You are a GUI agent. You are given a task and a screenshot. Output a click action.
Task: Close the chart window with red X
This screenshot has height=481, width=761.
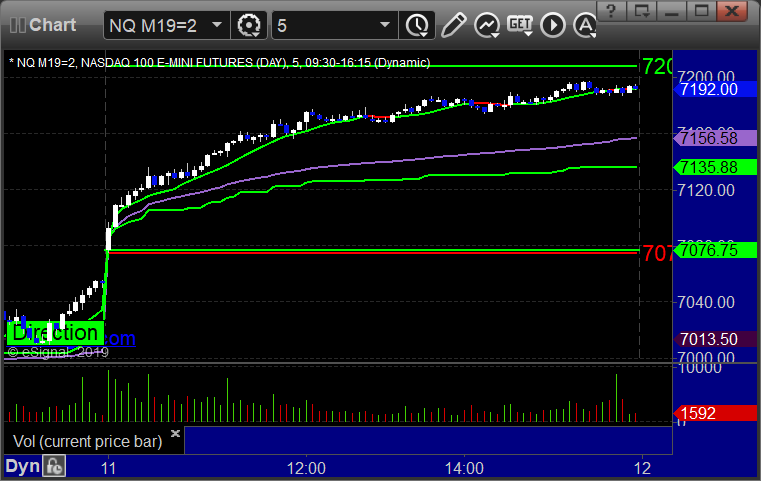tap(732, 11)
